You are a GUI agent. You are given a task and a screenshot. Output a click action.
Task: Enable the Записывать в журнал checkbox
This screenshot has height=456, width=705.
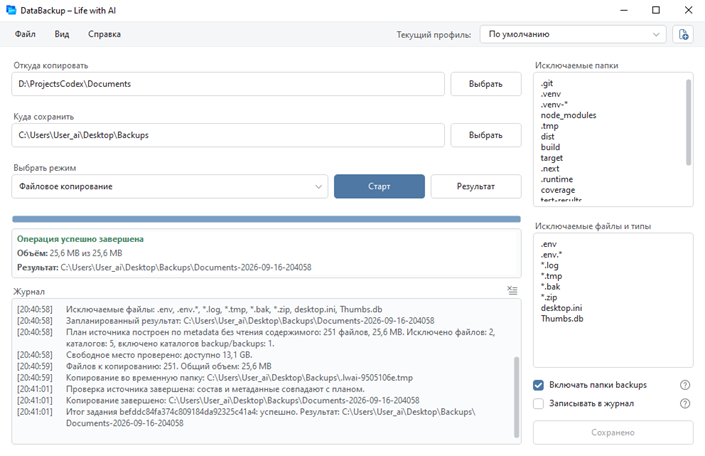538,403
